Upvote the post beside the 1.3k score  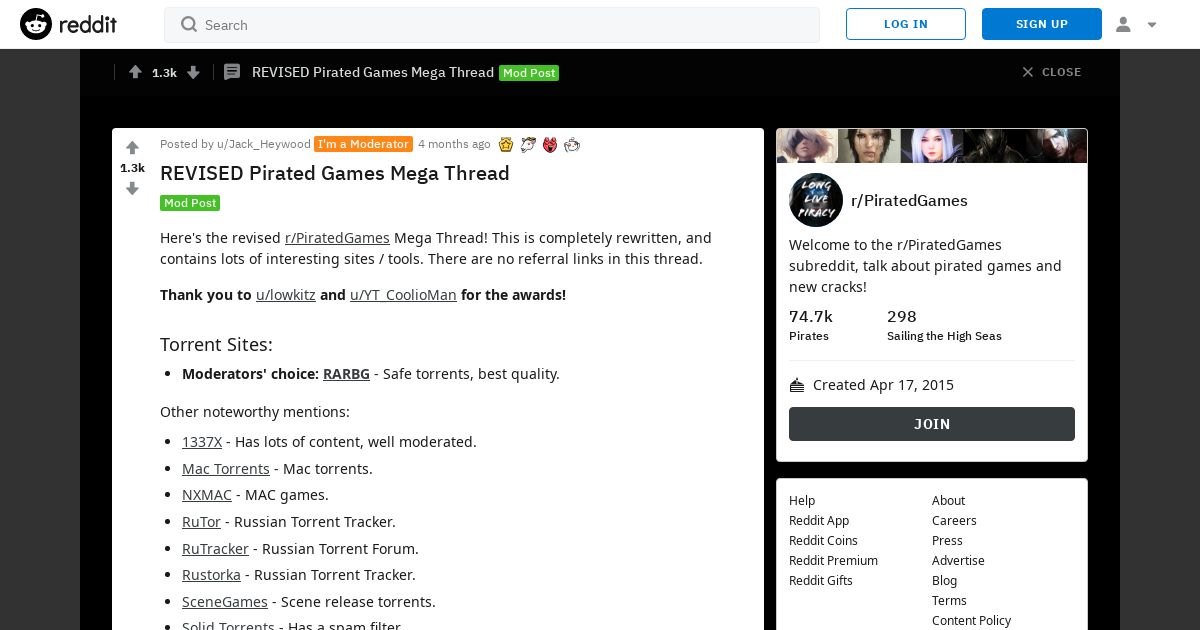[x=132, y=148]
